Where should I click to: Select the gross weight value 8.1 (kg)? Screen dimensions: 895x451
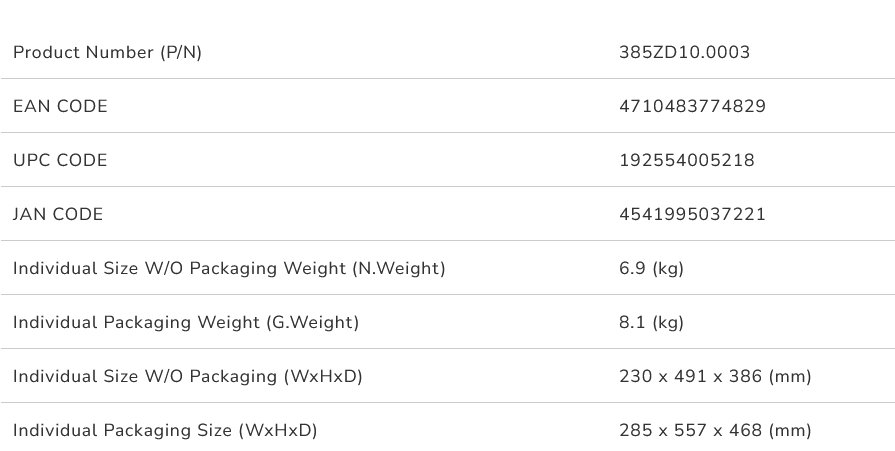652,322
